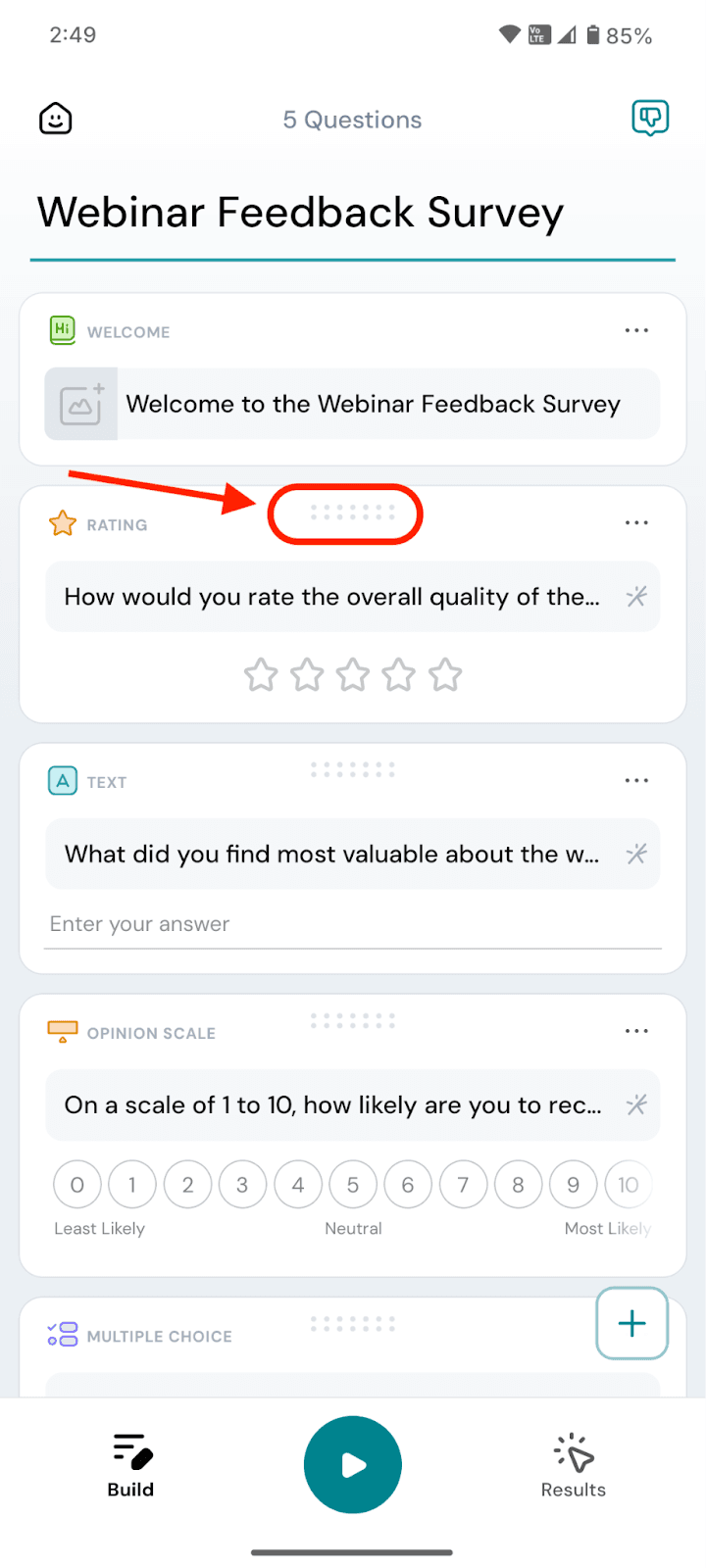Rate with the third star

tap(353, 674)
